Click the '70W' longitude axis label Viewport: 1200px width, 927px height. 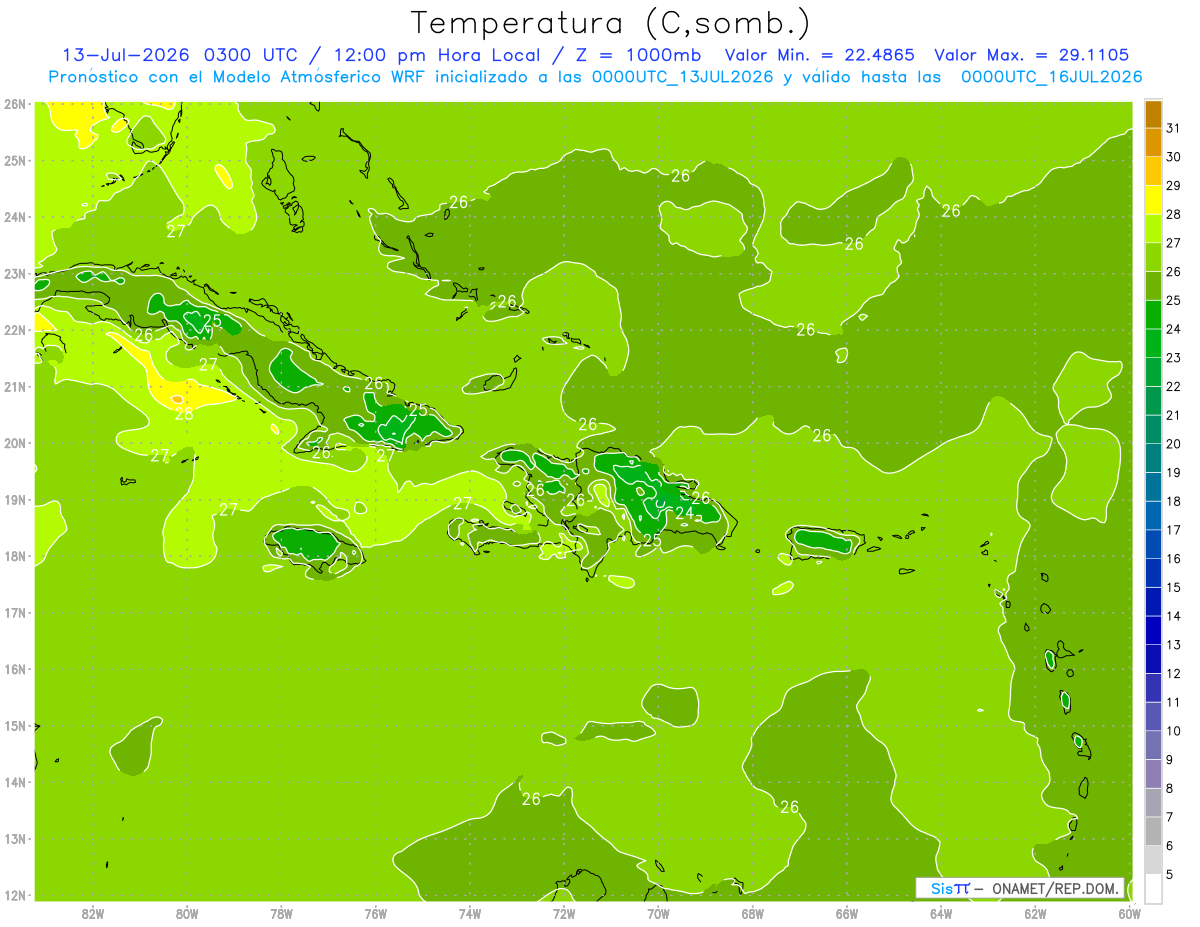tap(658, 912)
